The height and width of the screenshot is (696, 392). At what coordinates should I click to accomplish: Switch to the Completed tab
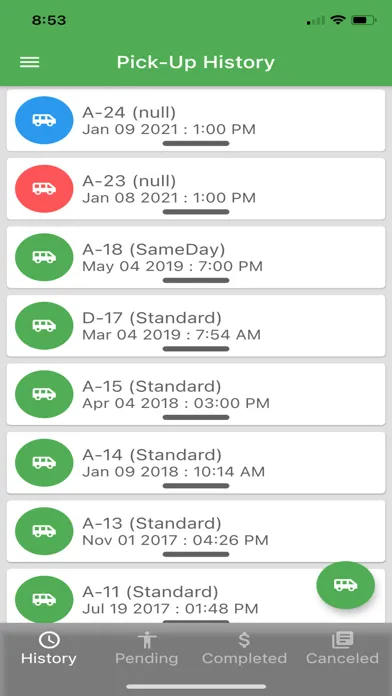(244, 649)
